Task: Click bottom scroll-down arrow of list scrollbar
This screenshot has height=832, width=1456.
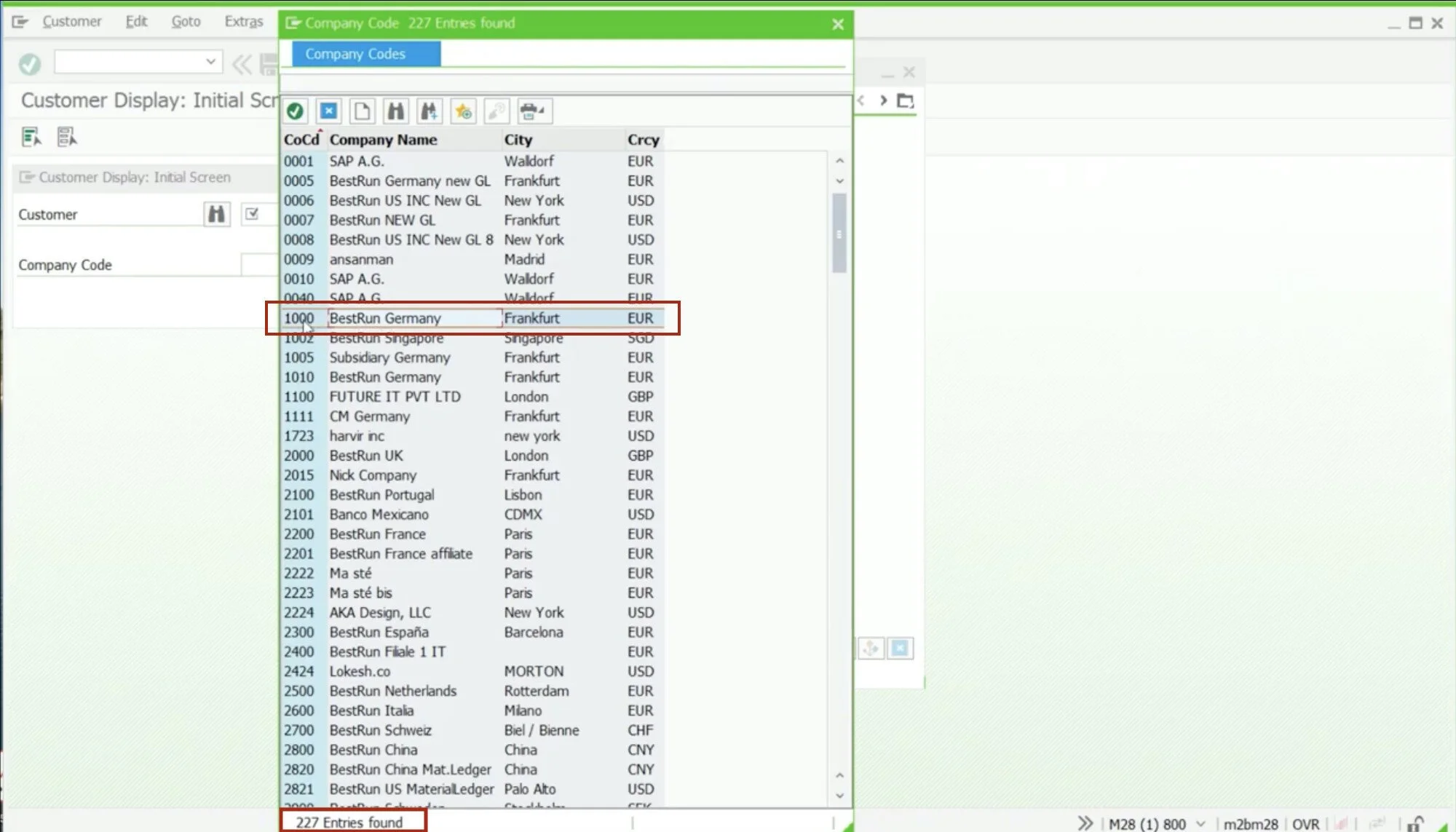Action: [839, 796]
